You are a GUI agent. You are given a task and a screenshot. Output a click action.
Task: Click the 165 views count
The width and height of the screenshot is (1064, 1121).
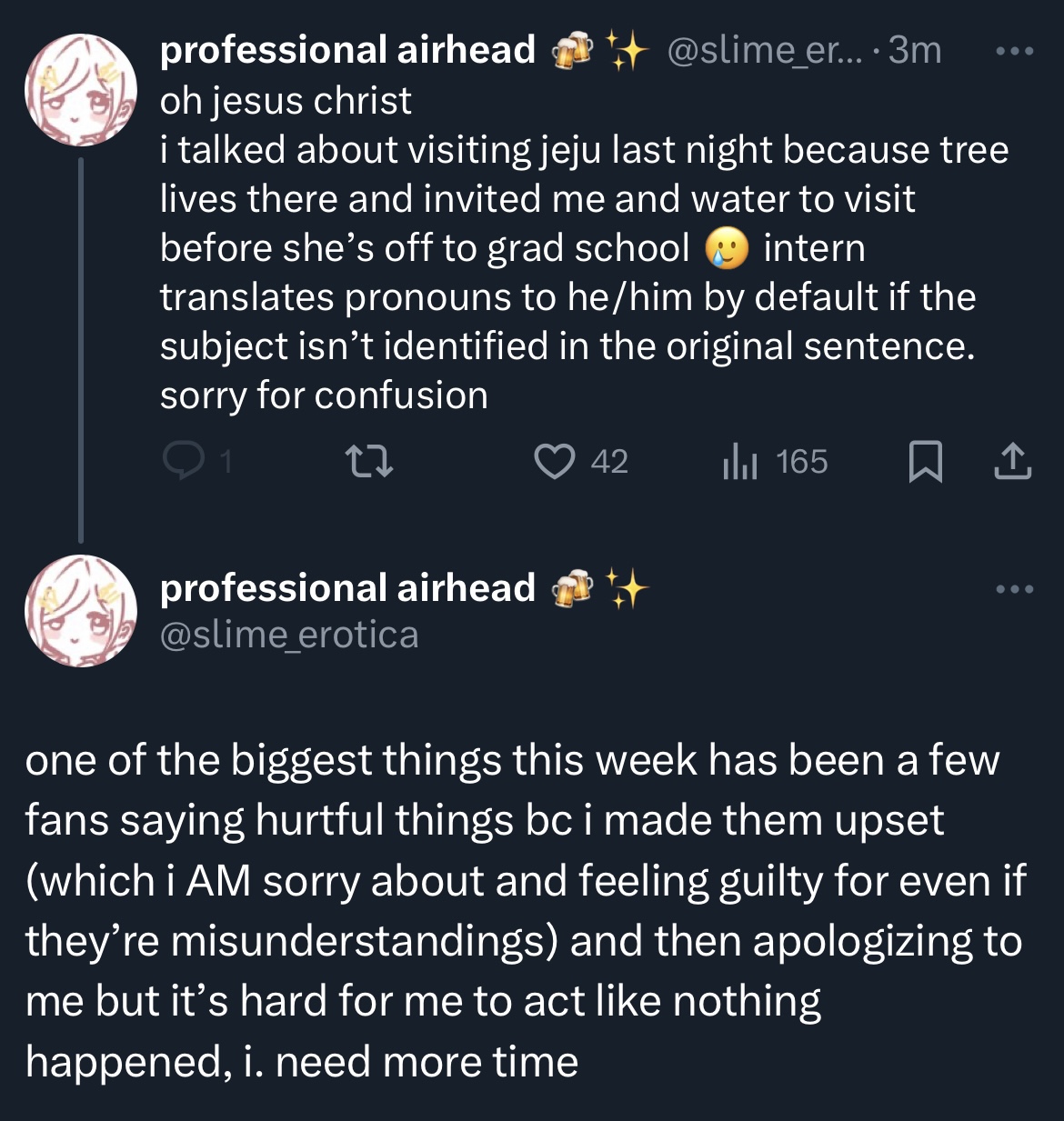802,462
